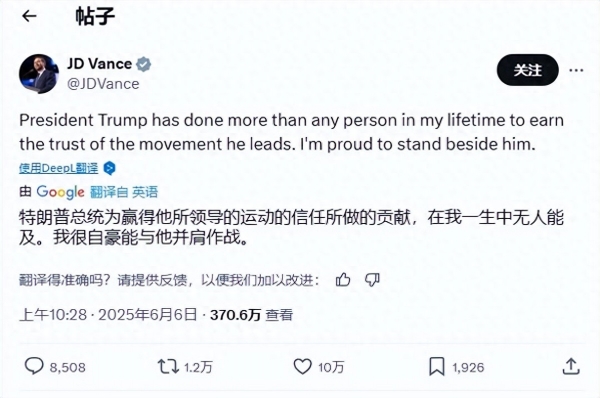Click the DeepL logo icon

[x=109, y=168]
